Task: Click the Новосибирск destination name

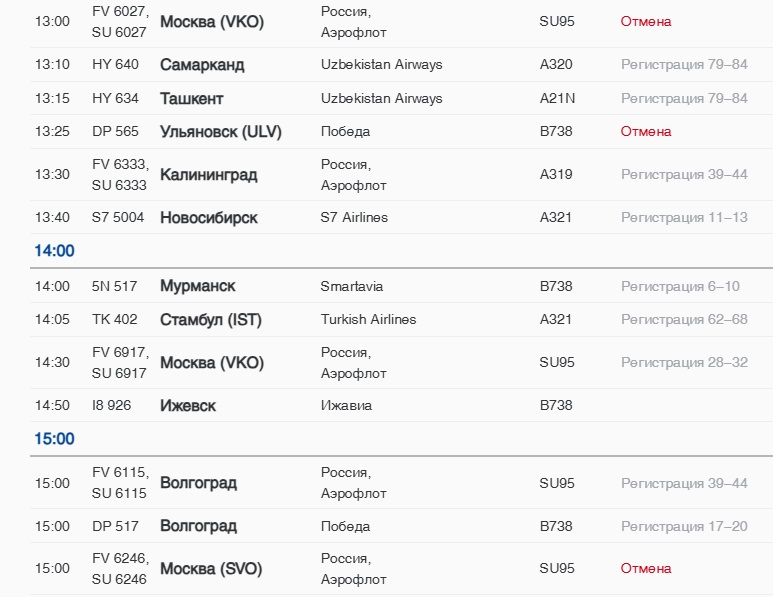Action: (208, 218)
